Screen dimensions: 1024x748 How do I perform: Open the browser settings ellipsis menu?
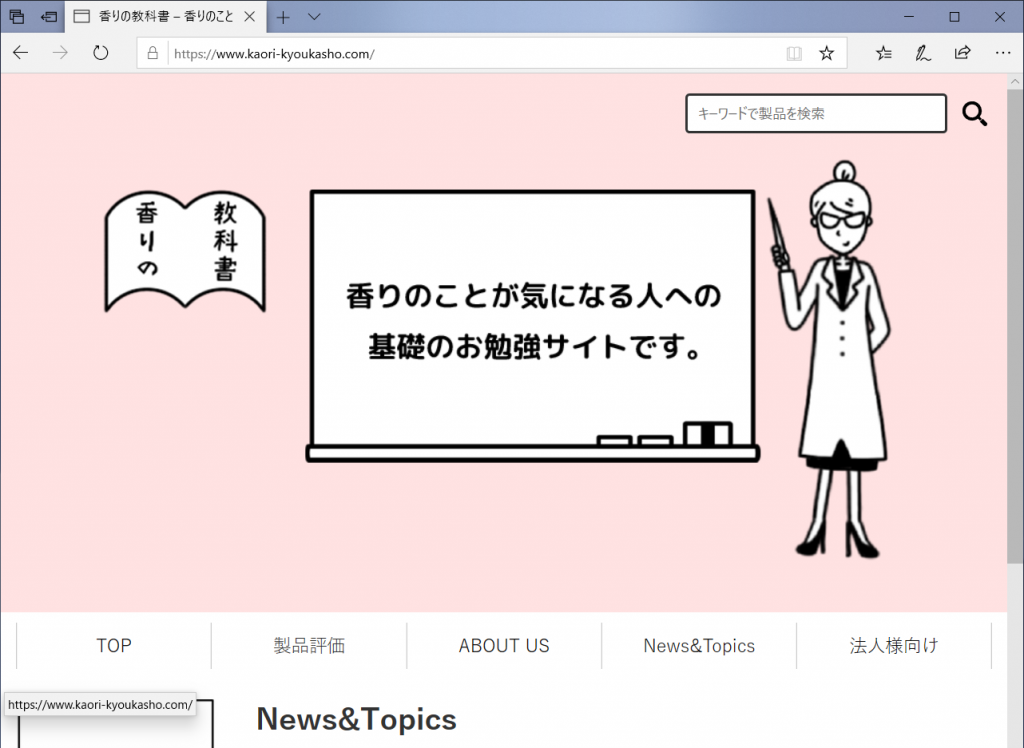coord(1003,53)
